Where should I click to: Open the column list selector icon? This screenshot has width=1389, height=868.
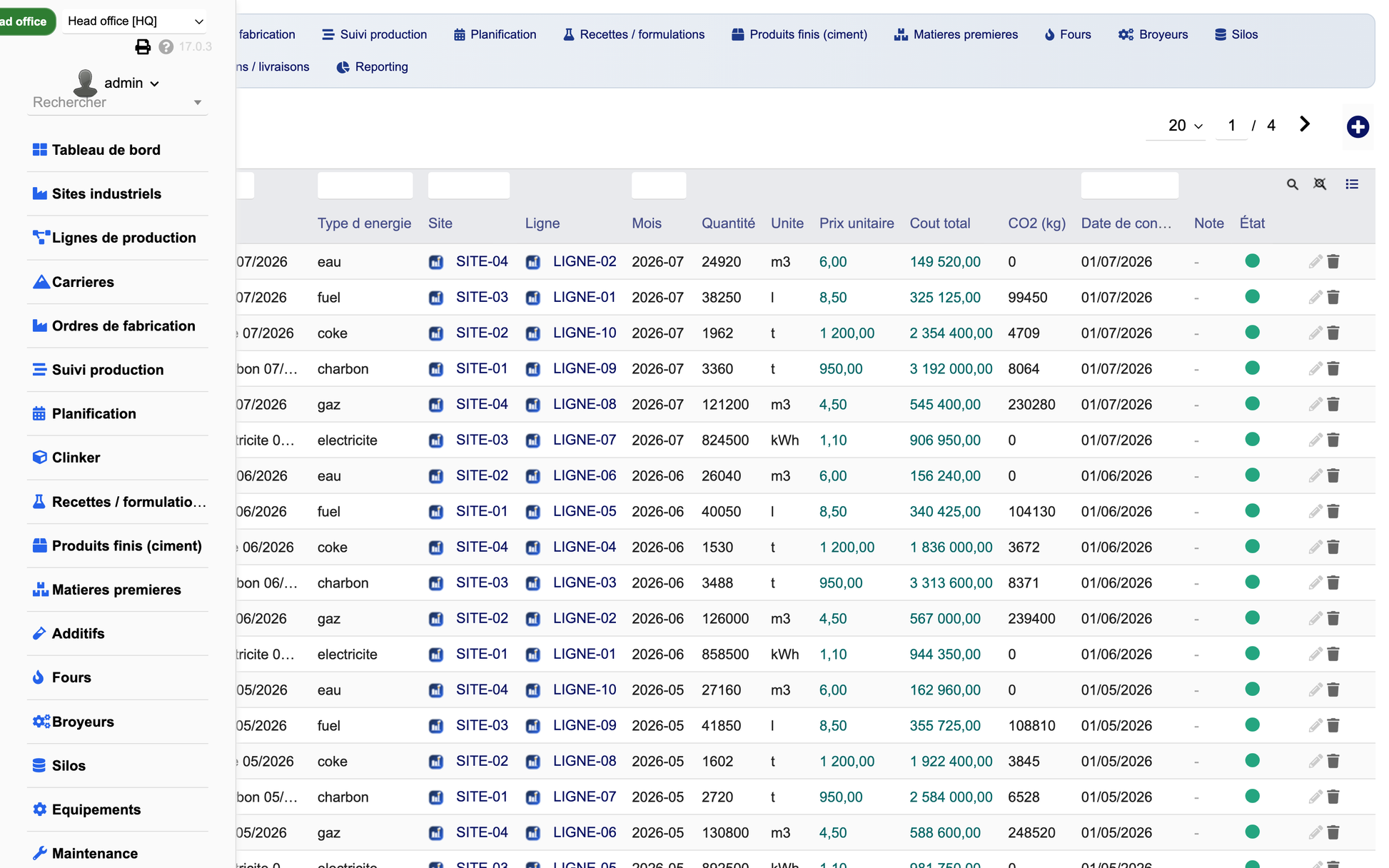tap(1352, 184)
